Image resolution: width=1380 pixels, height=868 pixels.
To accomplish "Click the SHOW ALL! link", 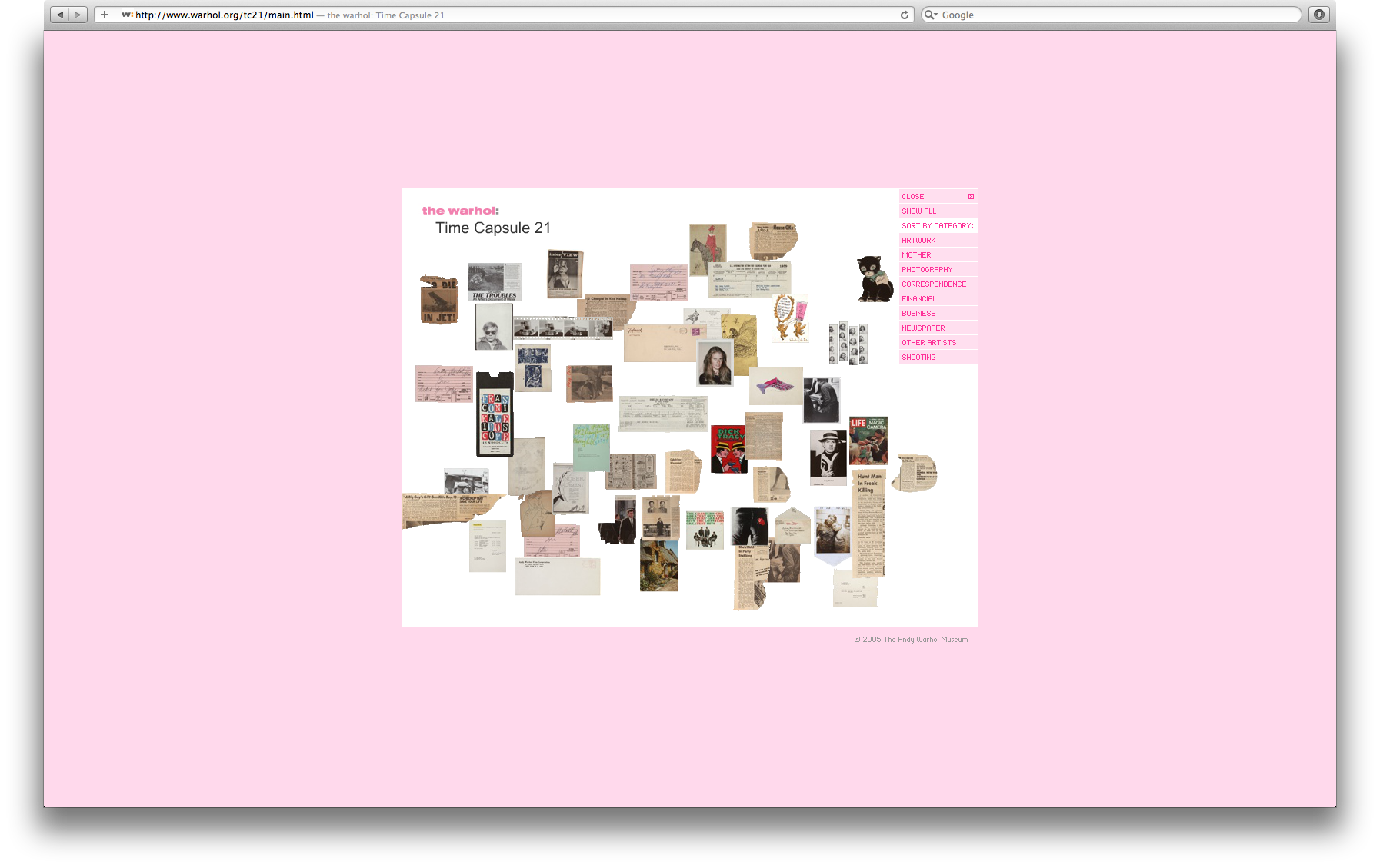I will (921, 211).
